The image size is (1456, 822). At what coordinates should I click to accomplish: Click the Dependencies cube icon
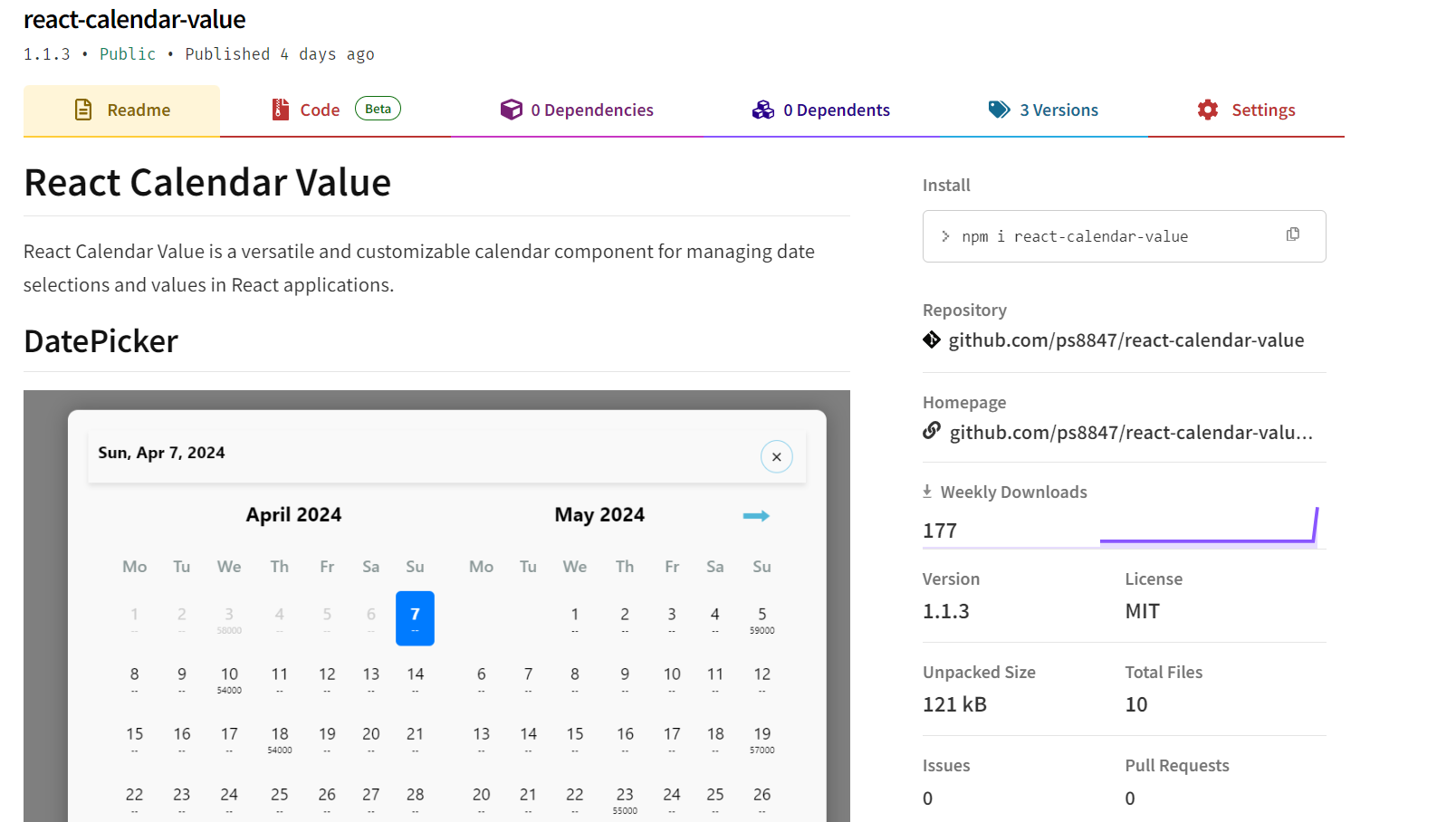click(x=512, y=110)
